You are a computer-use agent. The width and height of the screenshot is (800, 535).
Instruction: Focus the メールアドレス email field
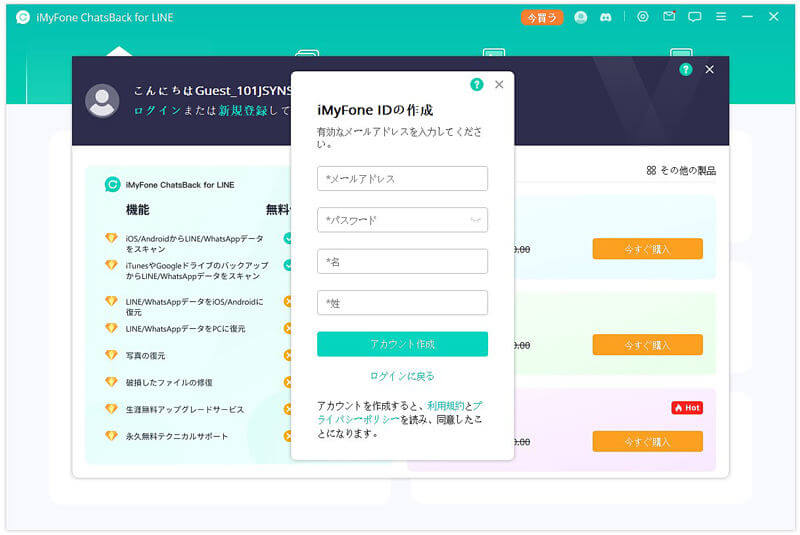[402, 179]
